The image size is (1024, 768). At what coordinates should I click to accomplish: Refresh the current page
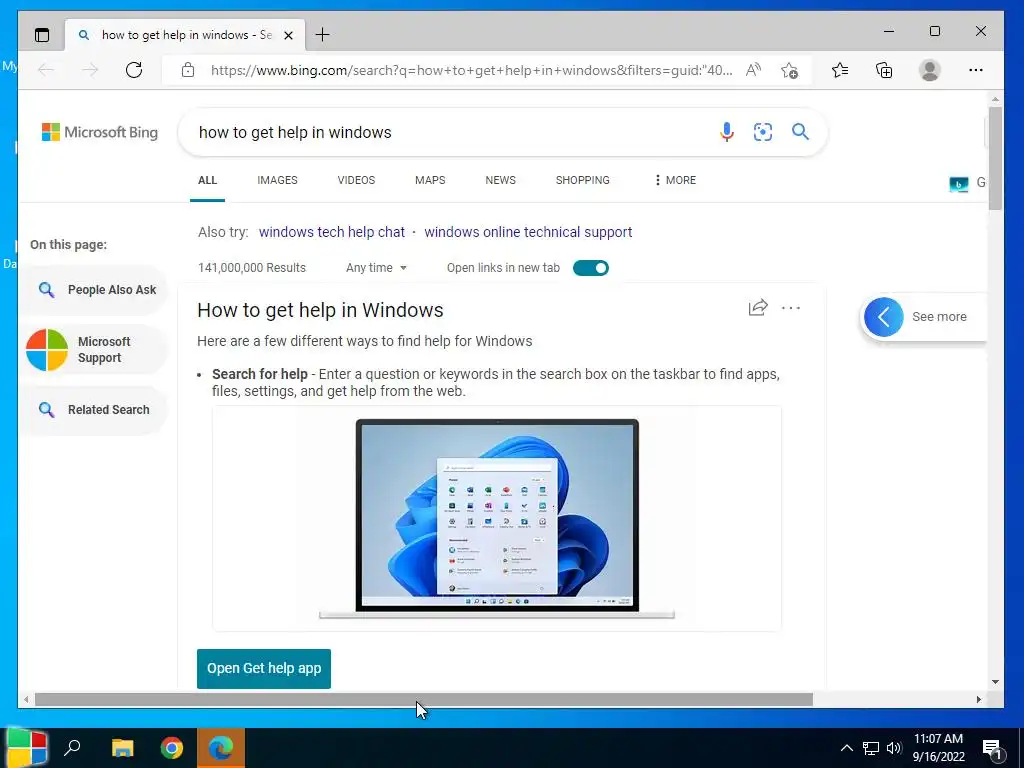tap(134, 70)
